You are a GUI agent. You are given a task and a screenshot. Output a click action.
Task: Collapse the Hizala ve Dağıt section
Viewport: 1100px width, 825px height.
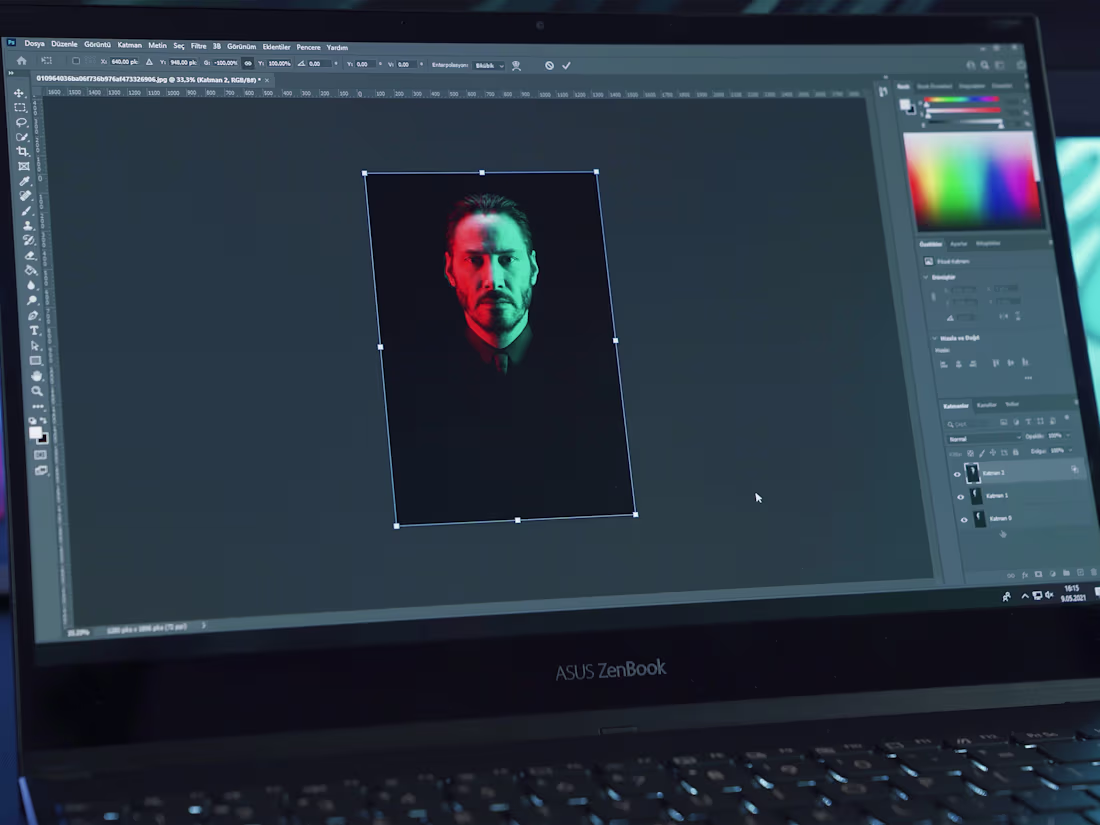click(x=934, y=338)
